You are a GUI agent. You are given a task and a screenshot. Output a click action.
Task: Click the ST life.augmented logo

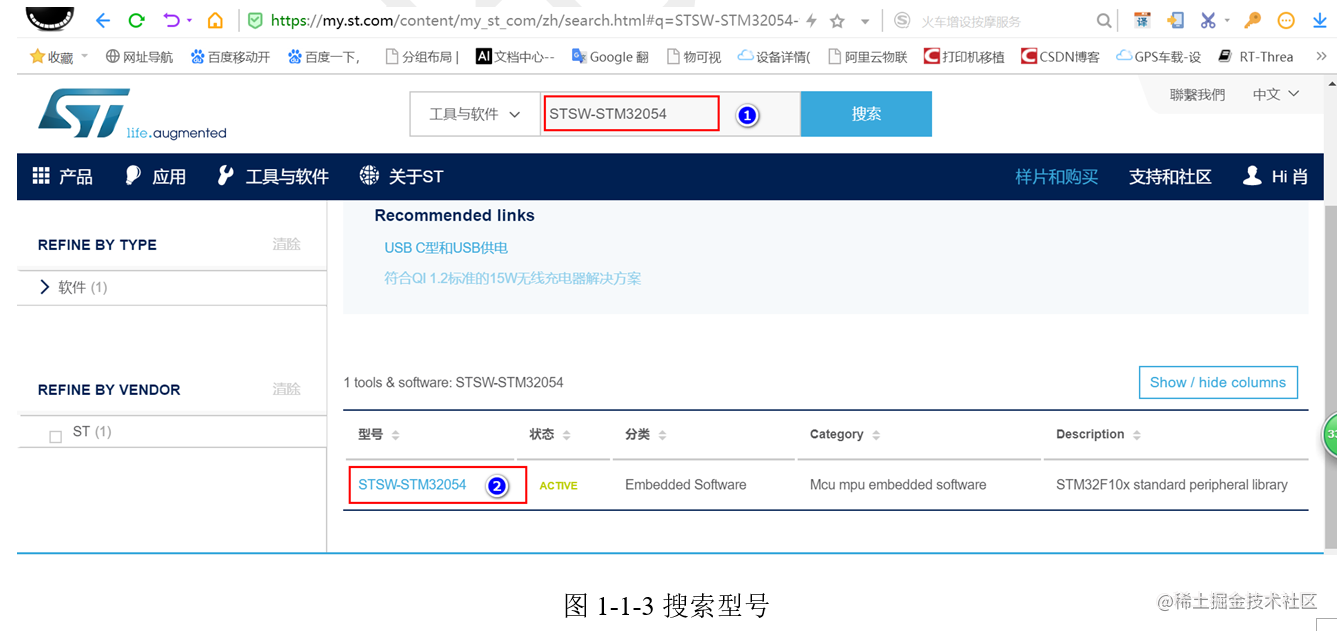(x=132, y=114)
